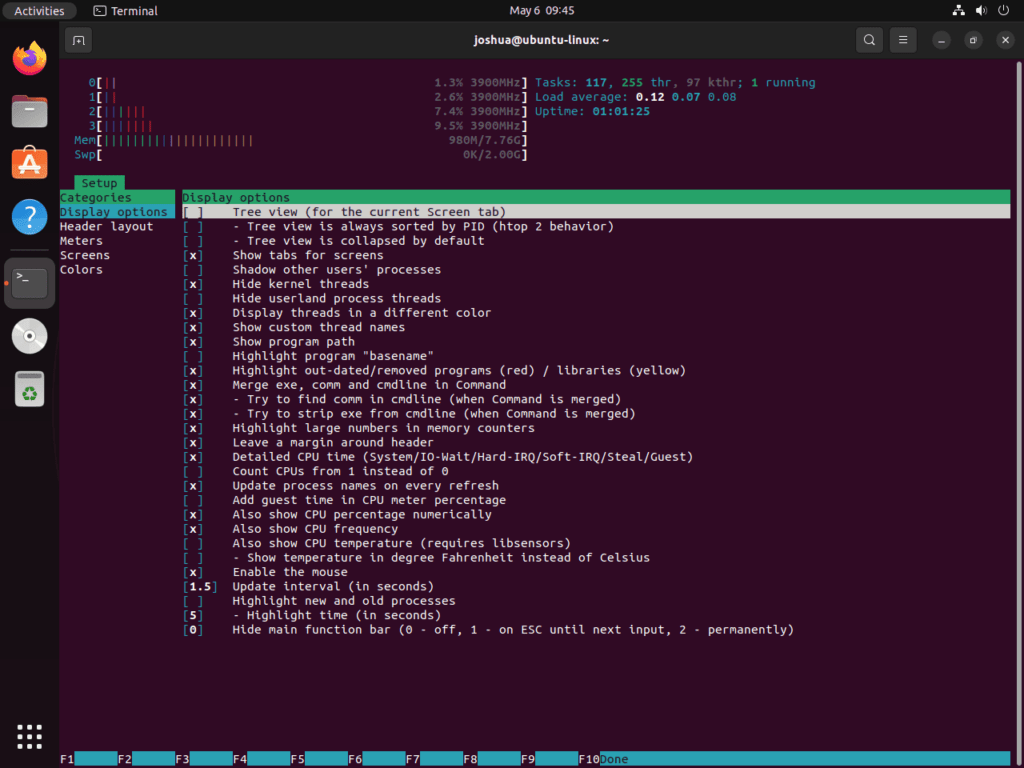Click the Activities button
This screenshot has height=768, width=1024.
tap(39, 10)
